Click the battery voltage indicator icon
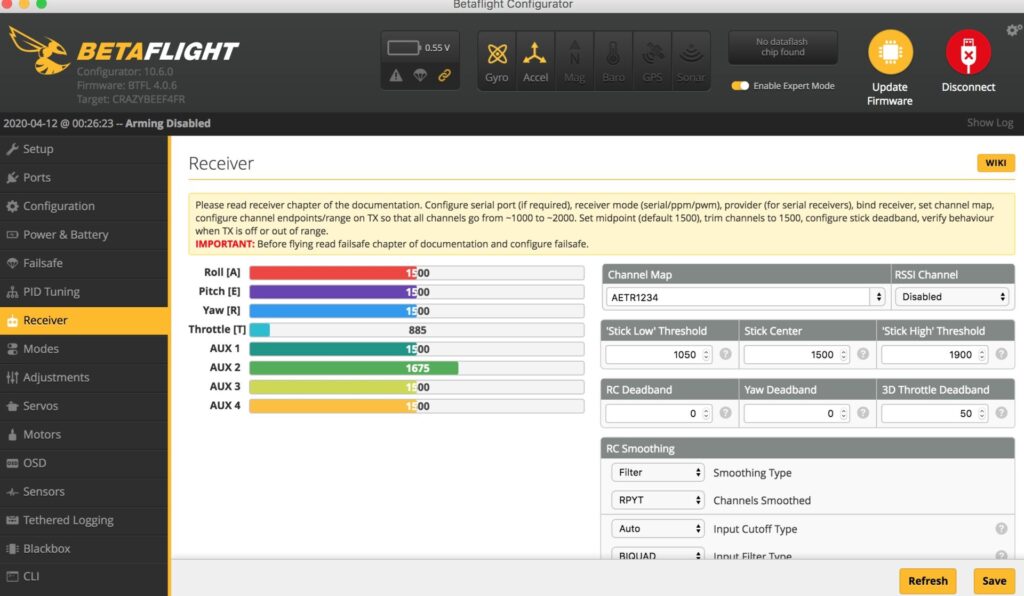The image size is (1024, 596). tap(404, 48)
